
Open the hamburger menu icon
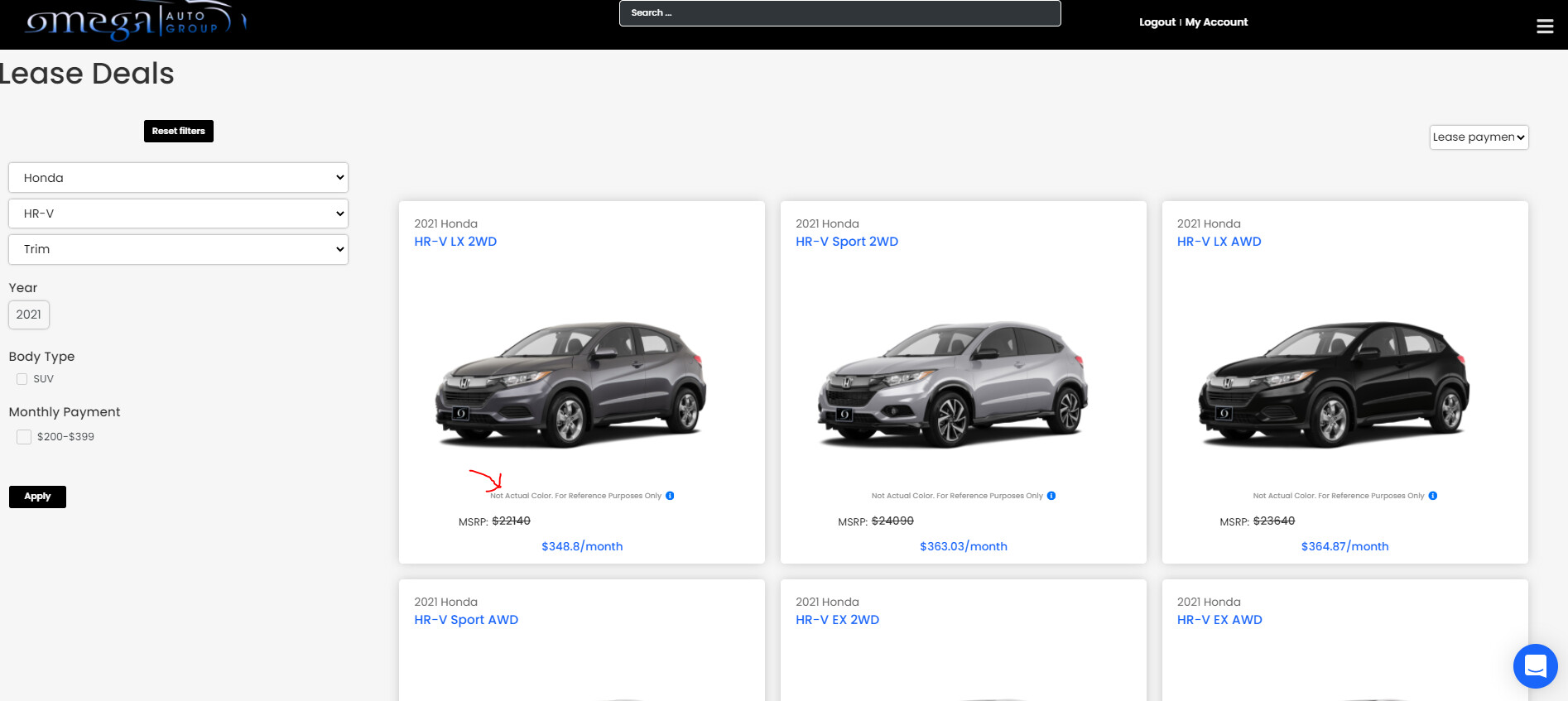[x=1545, y=26]
